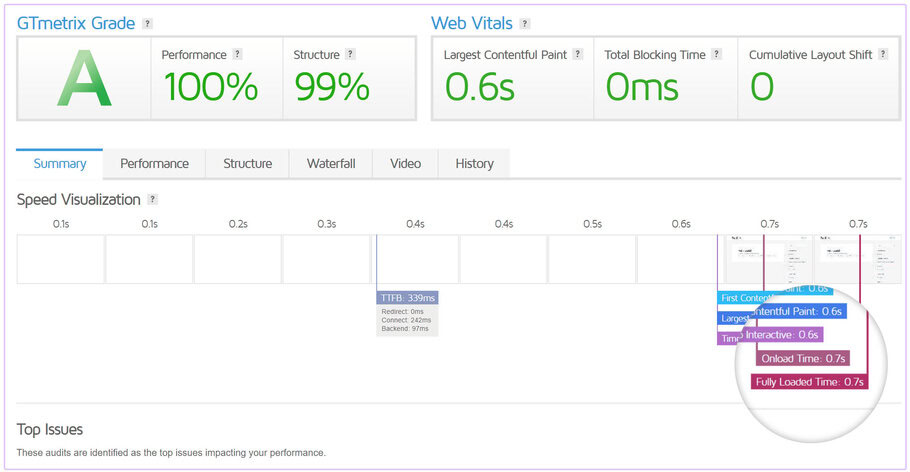View the History tab

[474, 164]
